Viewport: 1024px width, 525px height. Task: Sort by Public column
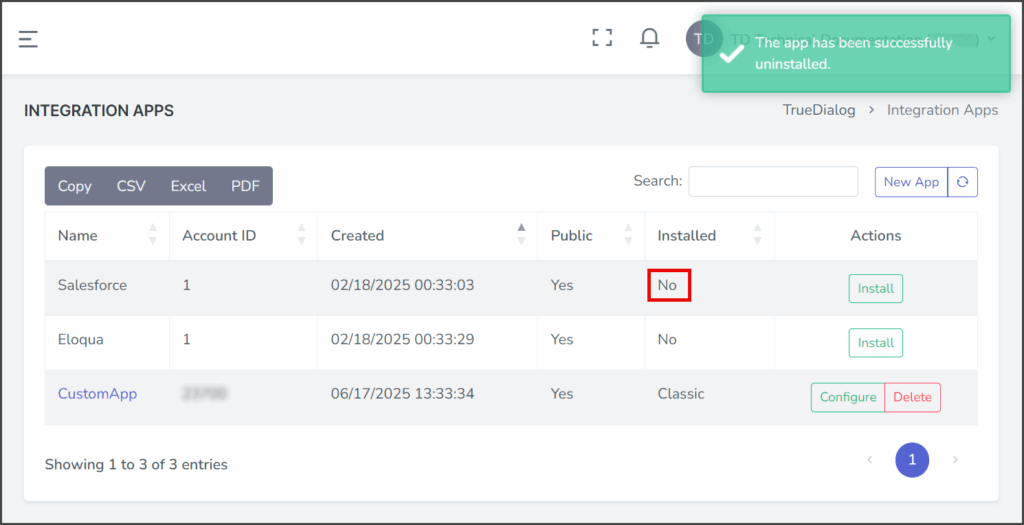coord(592,236)
